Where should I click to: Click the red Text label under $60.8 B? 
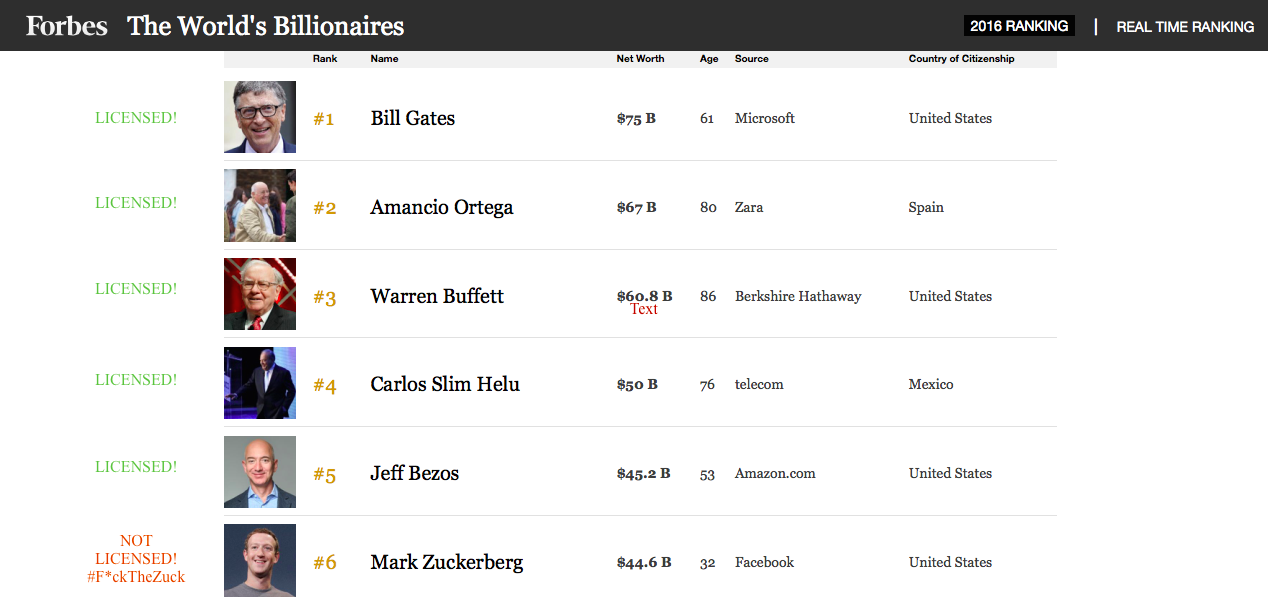point(644,310)
